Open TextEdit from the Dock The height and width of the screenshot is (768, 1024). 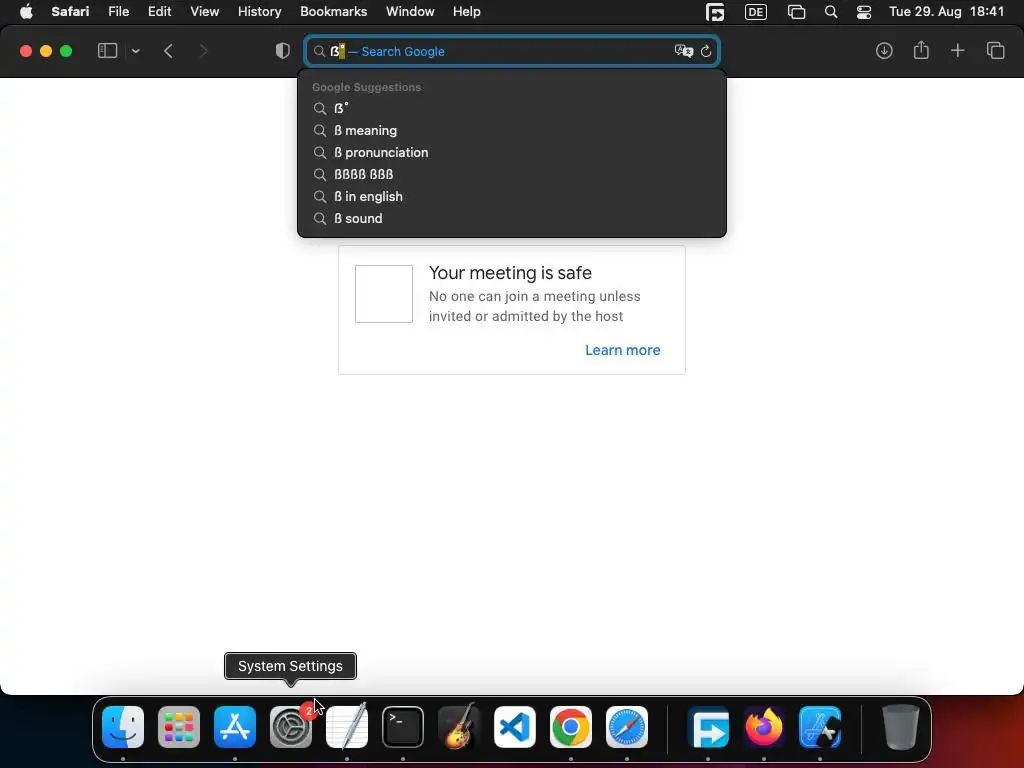347,727
